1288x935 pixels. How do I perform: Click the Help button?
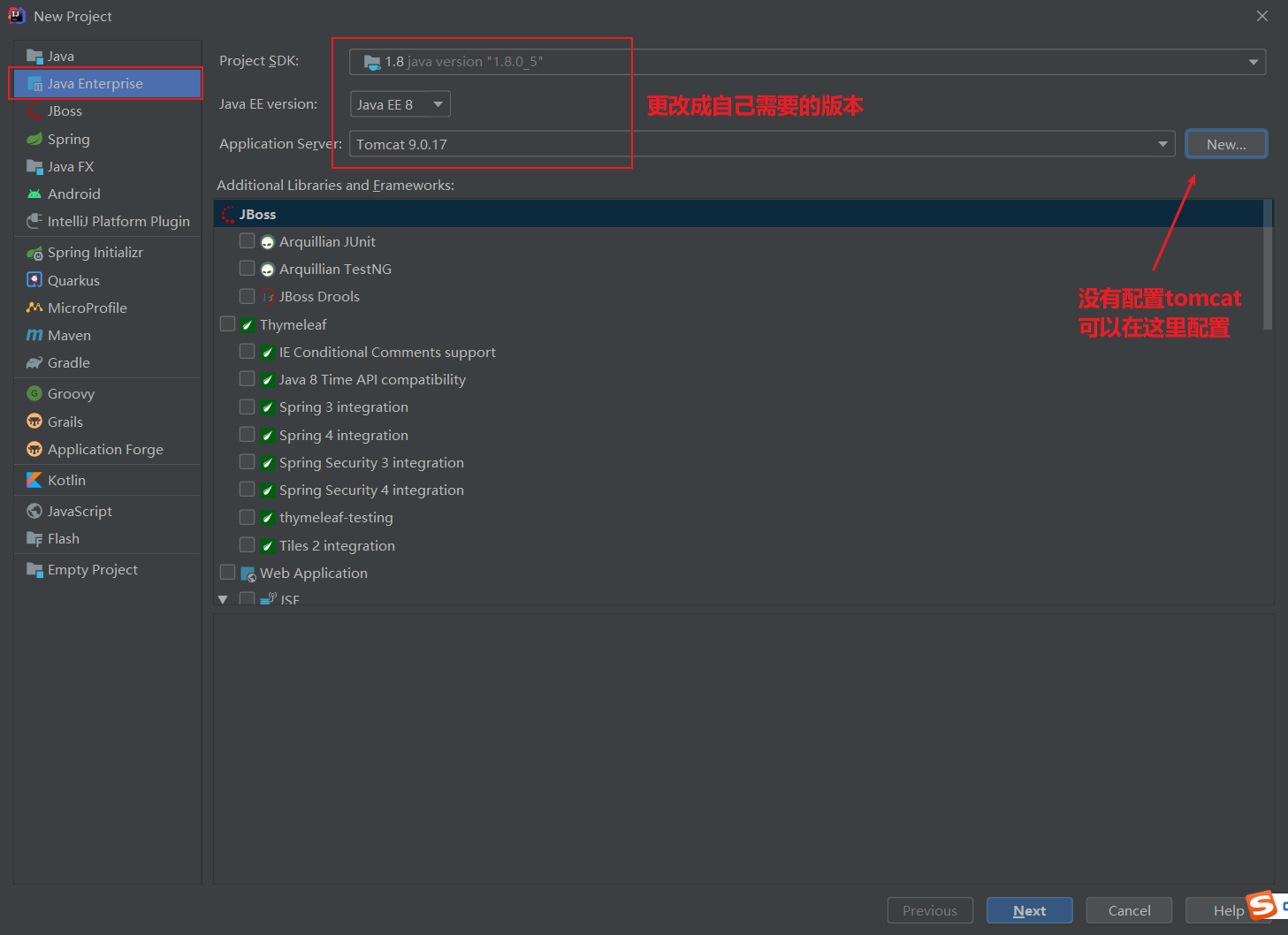point(1228,910)
